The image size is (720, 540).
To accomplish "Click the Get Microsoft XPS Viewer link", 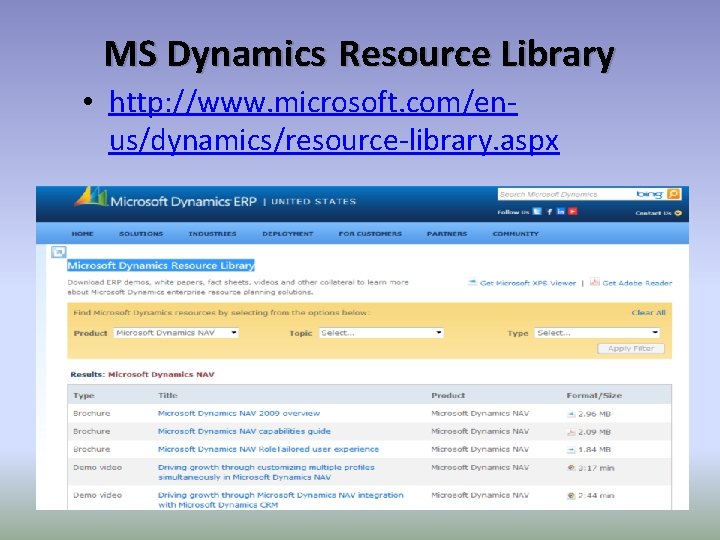I will (528, 283).
